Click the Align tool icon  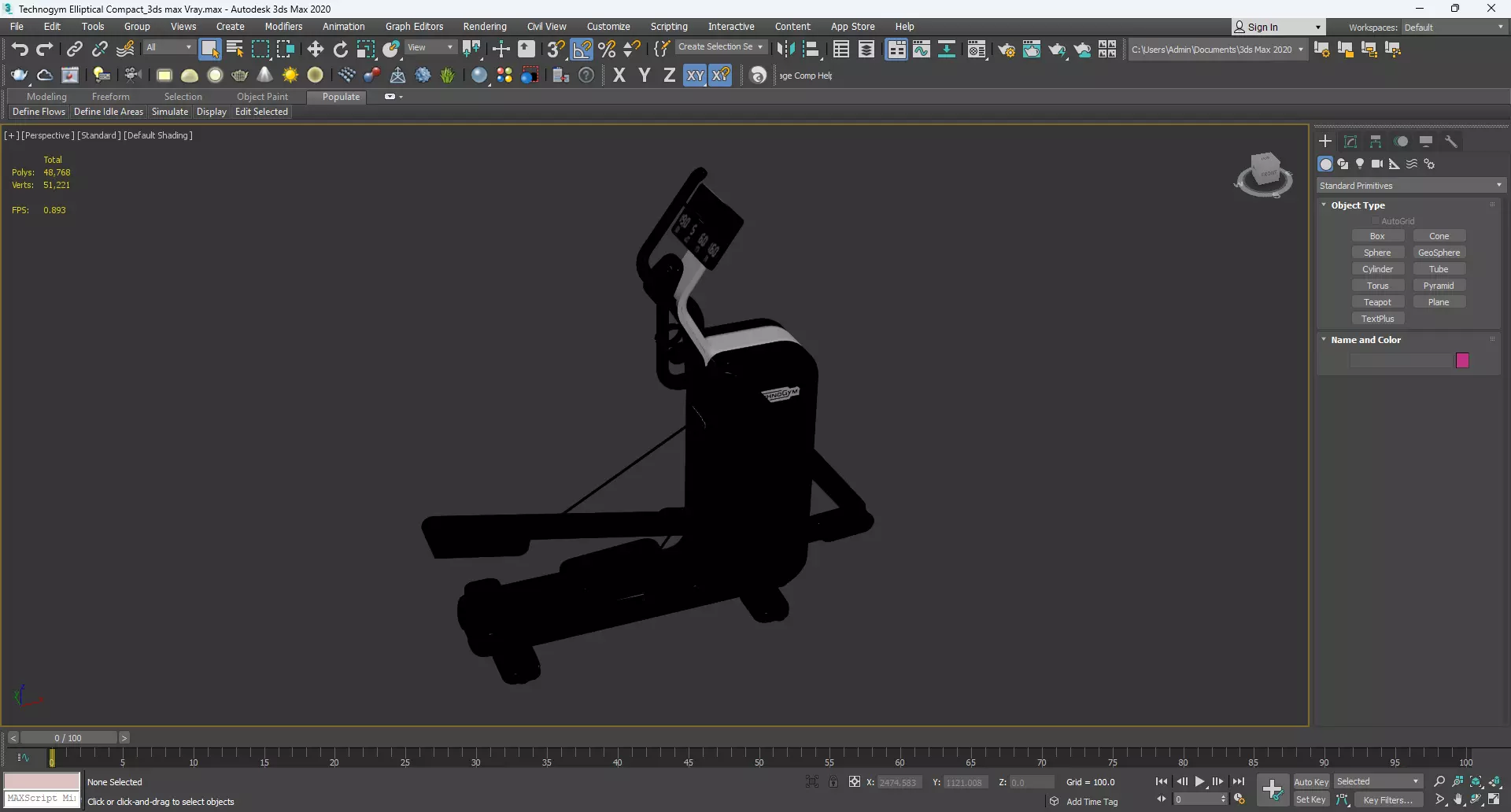(x=811, y=50)
